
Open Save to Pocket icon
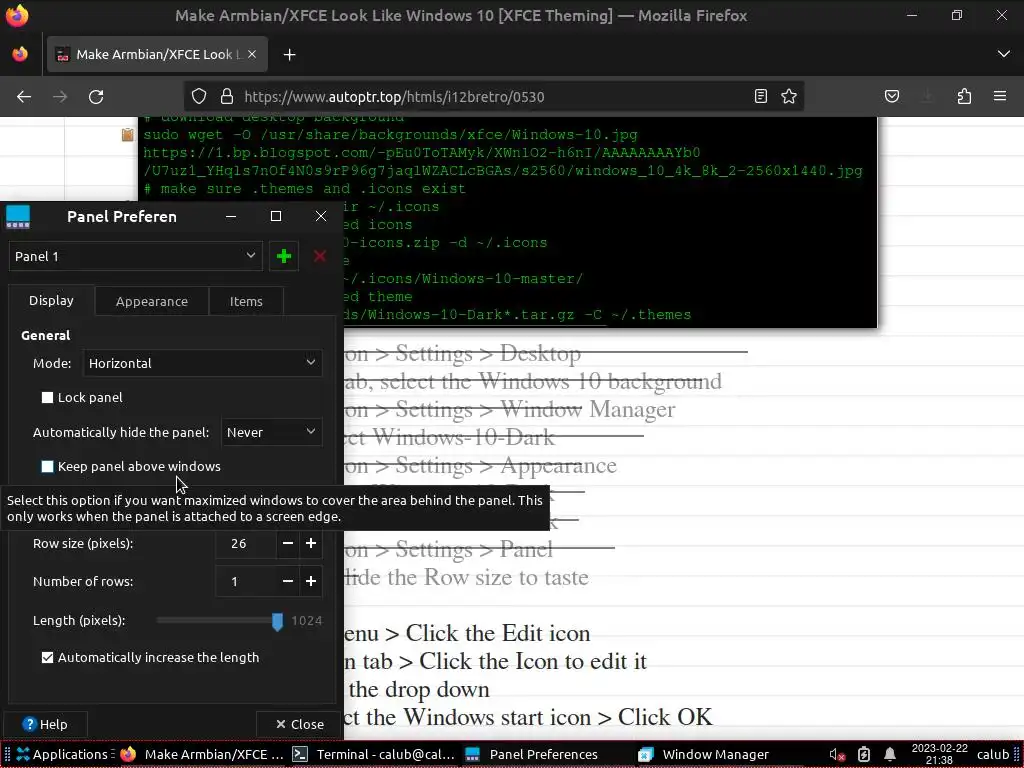[x=892, y=97]
